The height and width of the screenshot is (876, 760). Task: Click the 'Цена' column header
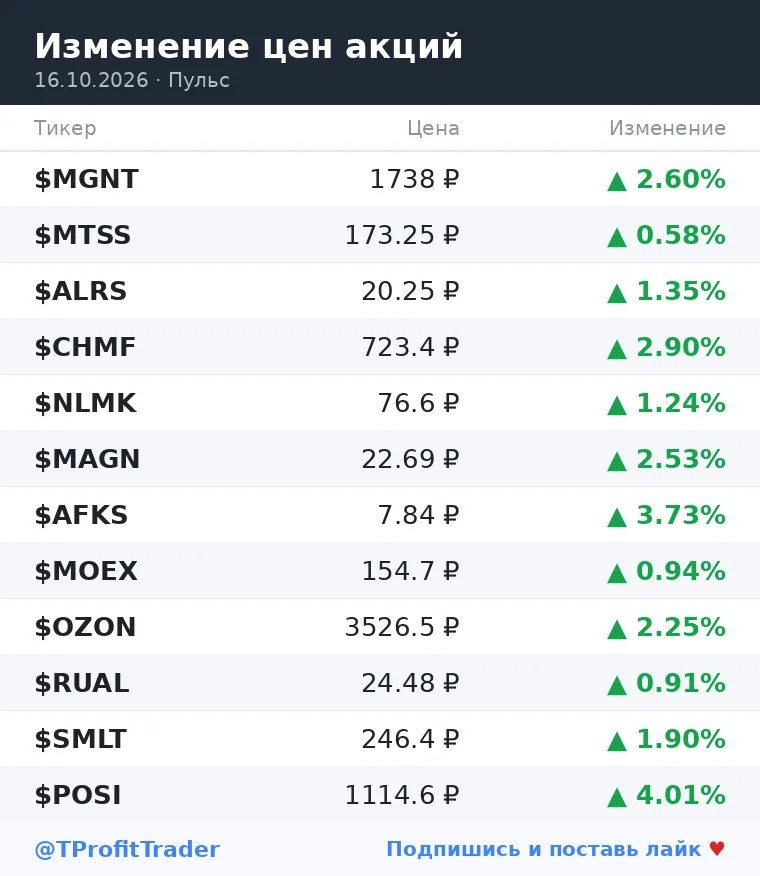tap(434, 128)
